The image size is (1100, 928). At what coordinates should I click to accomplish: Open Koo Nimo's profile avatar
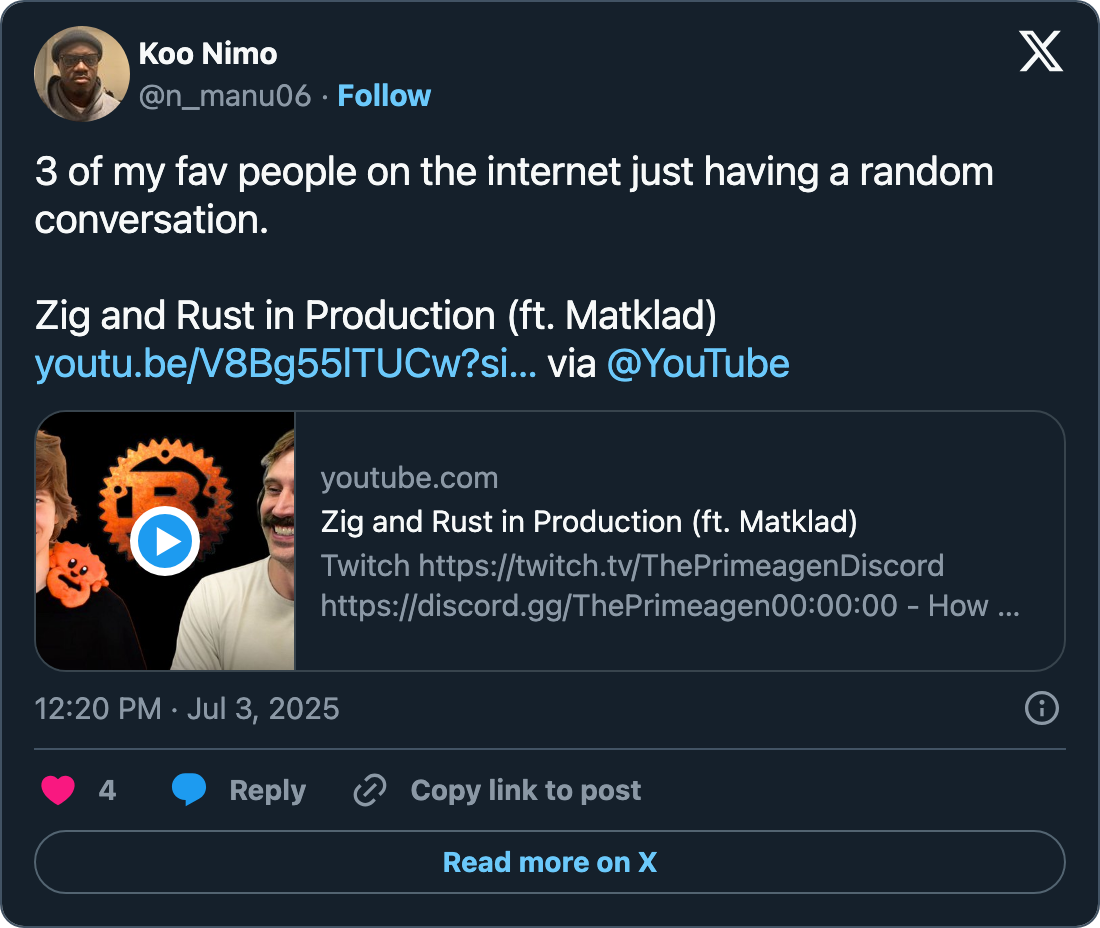(78, 74)
